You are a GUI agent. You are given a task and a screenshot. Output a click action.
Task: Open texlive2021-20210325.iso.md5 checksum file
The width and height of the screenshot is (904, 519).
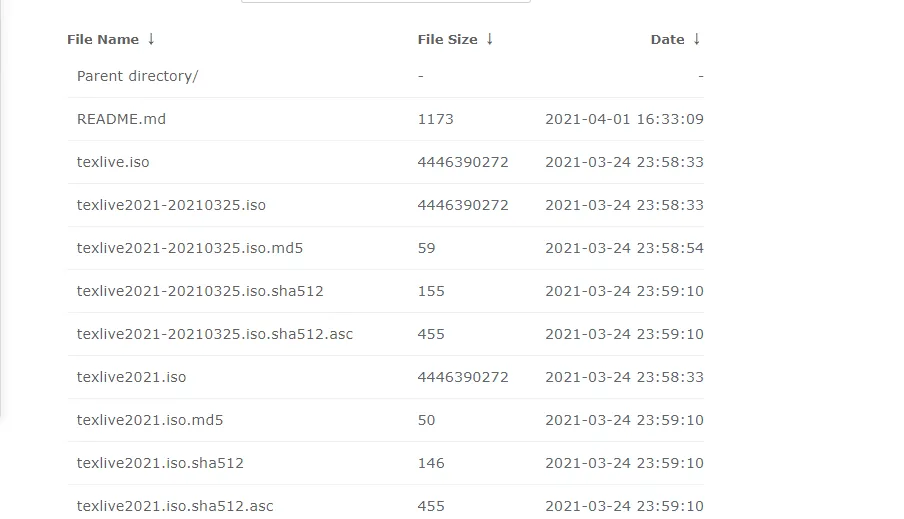(x=190, y=248)
